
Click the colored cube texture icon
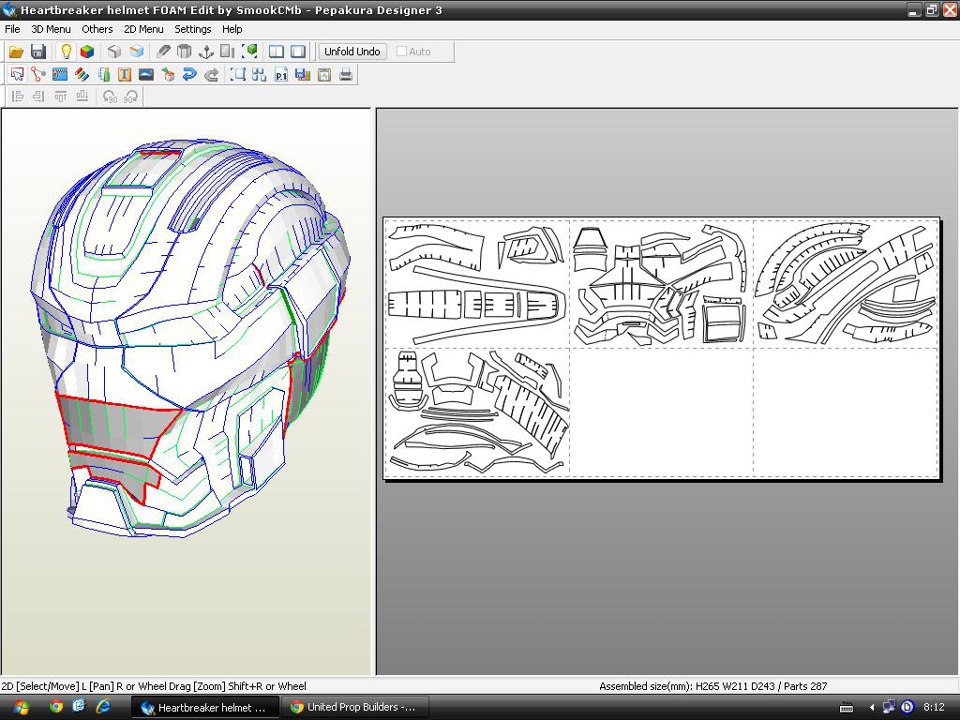pyautogui.click(x=87, y=52)
